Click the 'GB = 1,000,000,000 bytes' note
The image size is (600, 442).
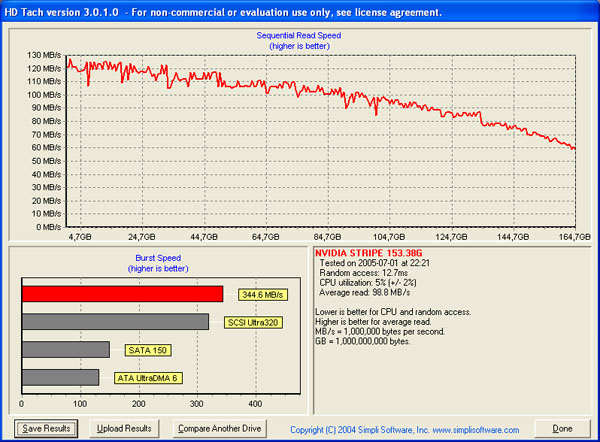click(x=362, y=341)
